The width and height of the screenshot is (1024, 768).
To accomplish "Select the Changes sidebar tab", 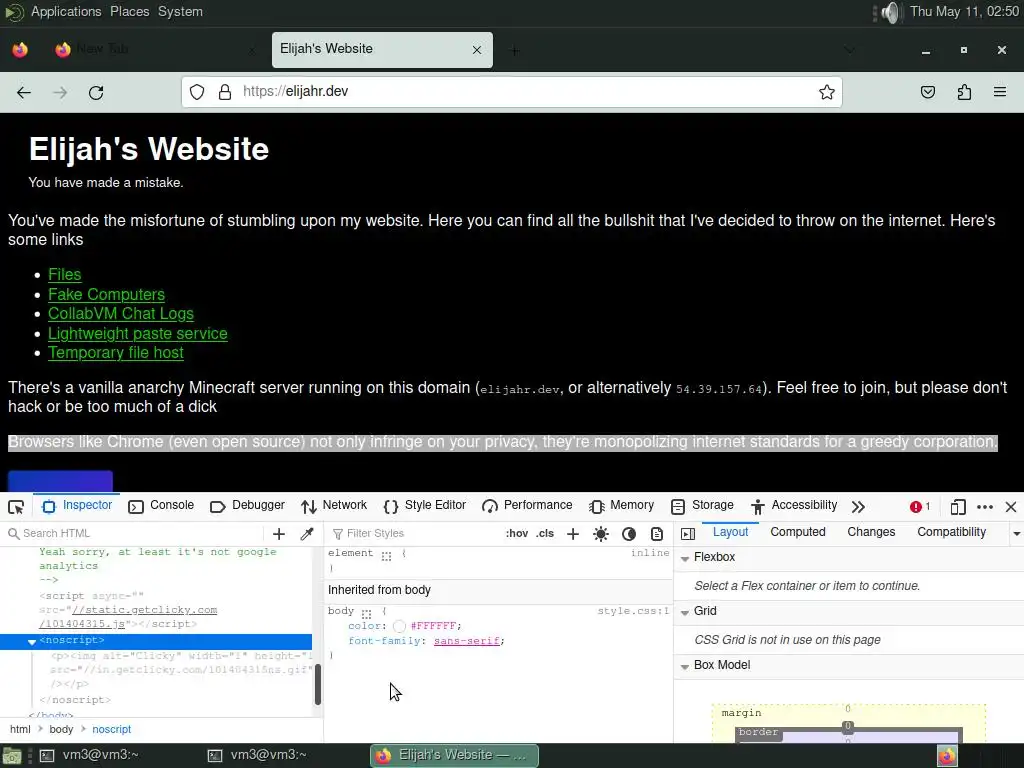I will pos(871,532).
